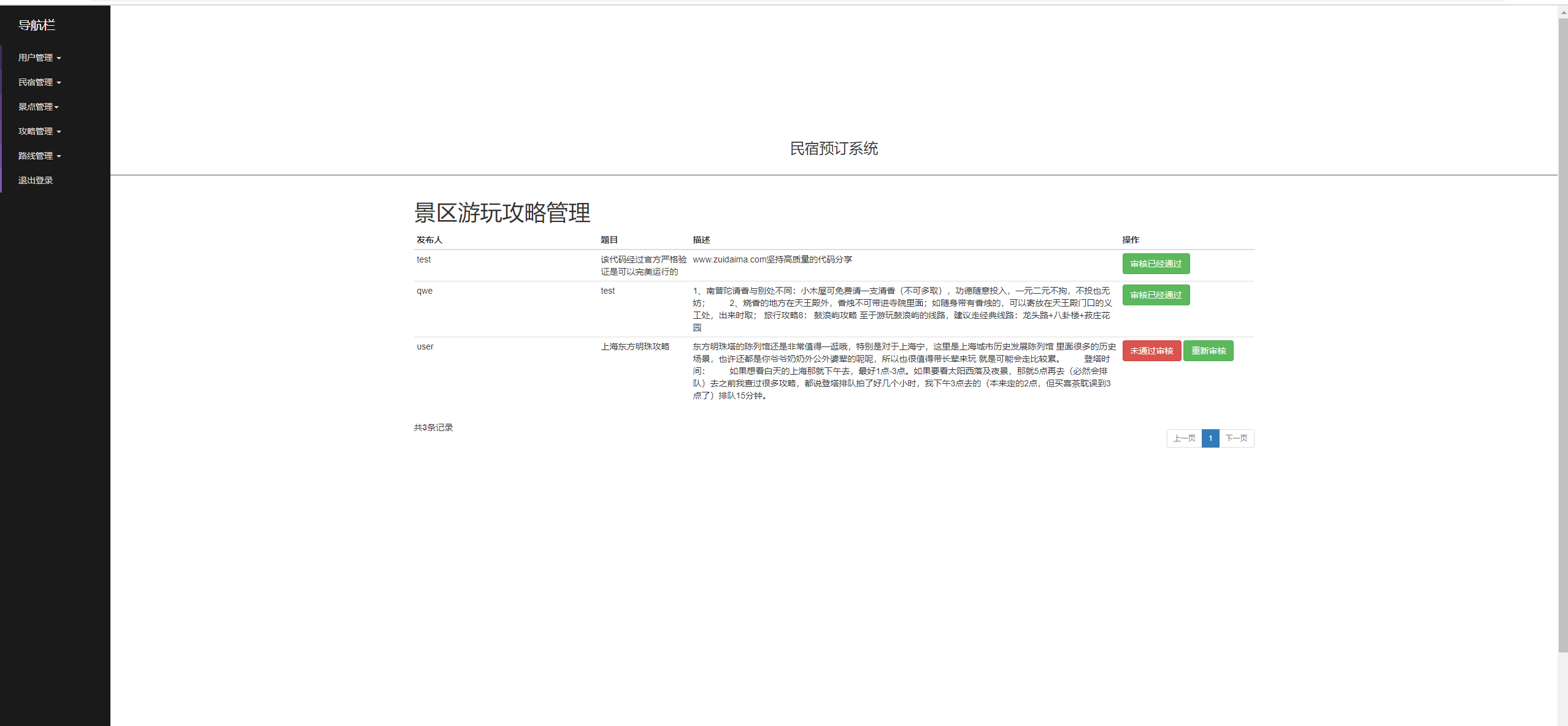The width and height of the screenshot is (1568, 726).
Task: Click 审核已经通过 button for publisher qwe
Action: click(1155, 294)
